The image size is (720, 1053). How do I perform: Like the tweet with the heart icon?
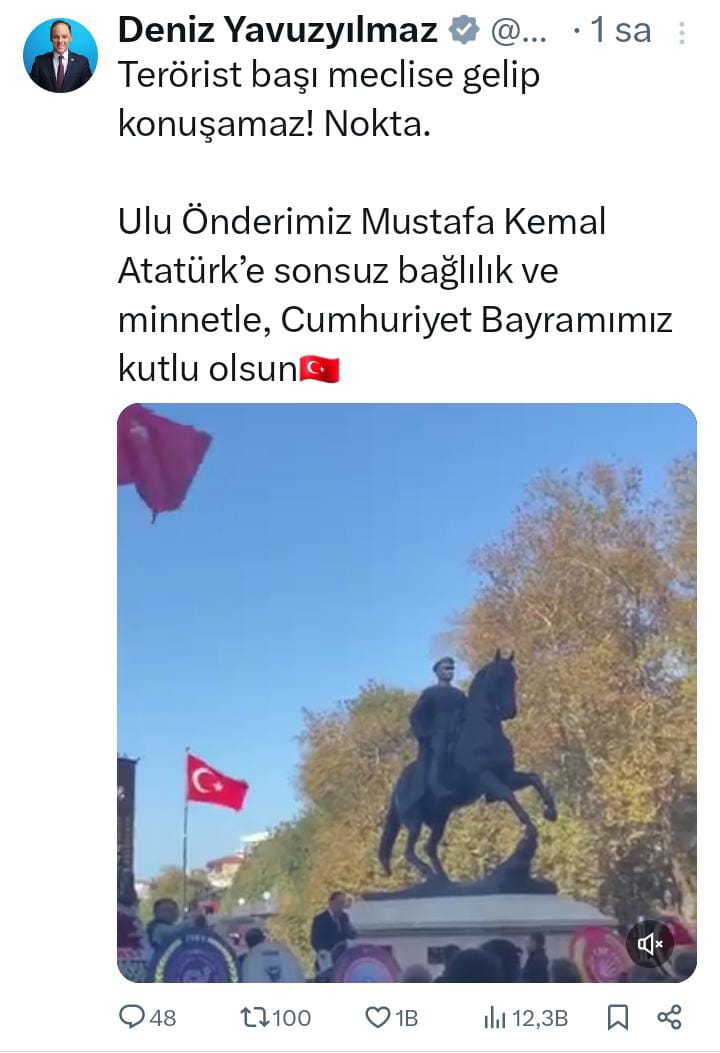coord(377,1017)
